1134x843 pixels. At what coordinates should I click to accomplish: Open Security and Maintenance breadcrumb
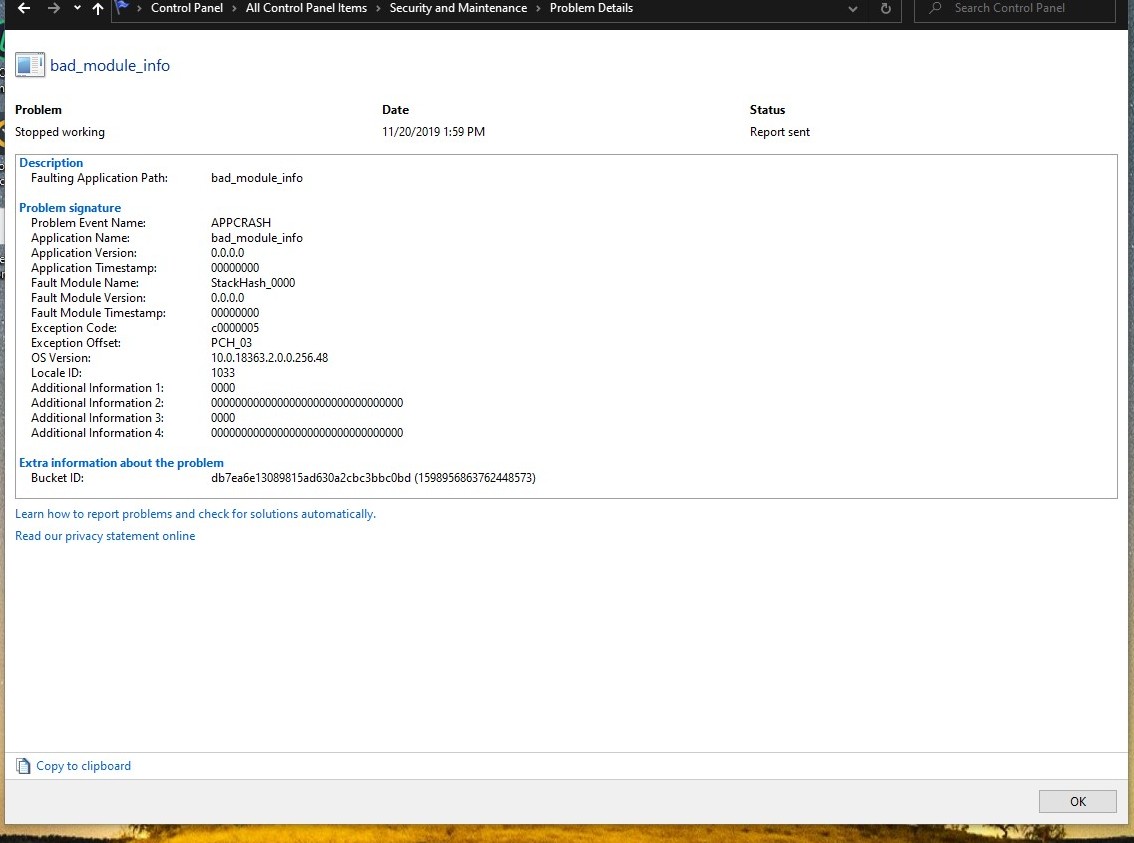[x=458, y=8]
